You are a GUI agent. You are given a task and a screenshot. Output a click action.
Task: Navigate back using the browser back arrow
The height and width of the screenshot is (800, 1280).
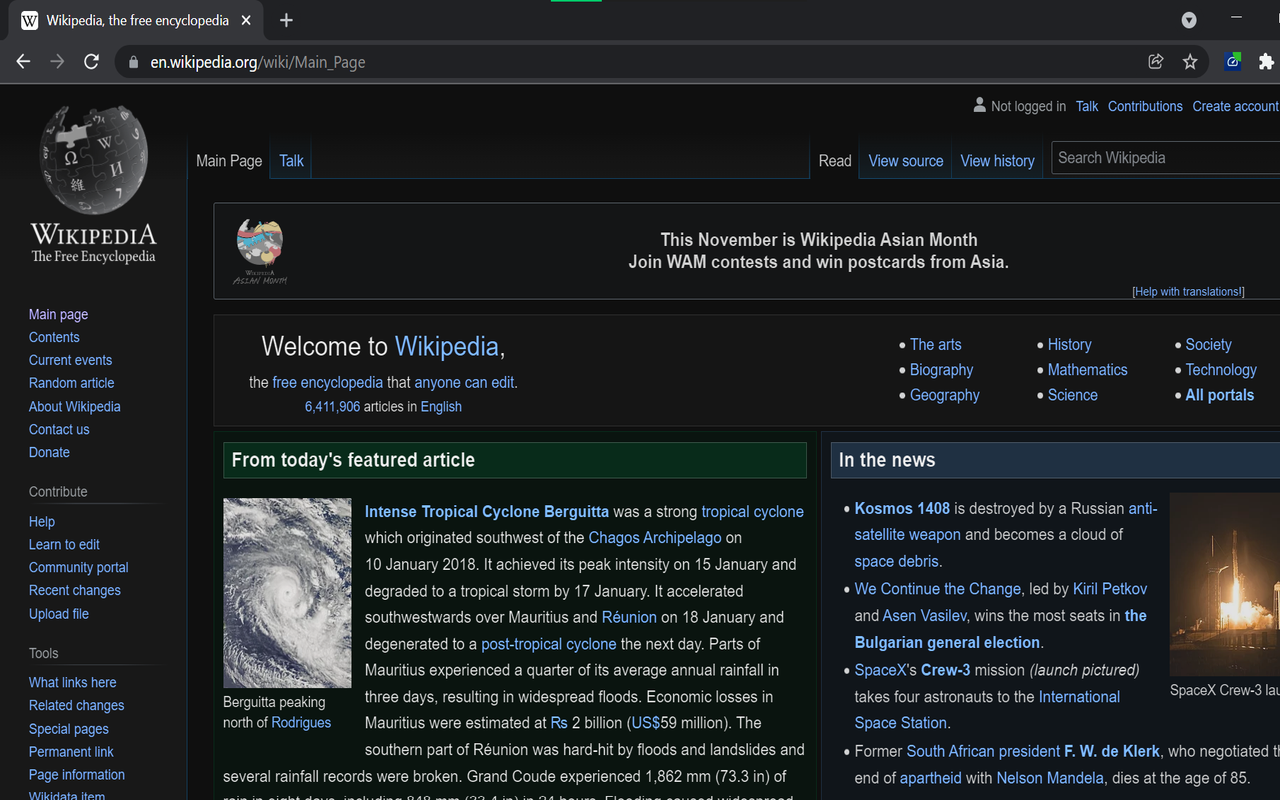[x=23, y=61]
